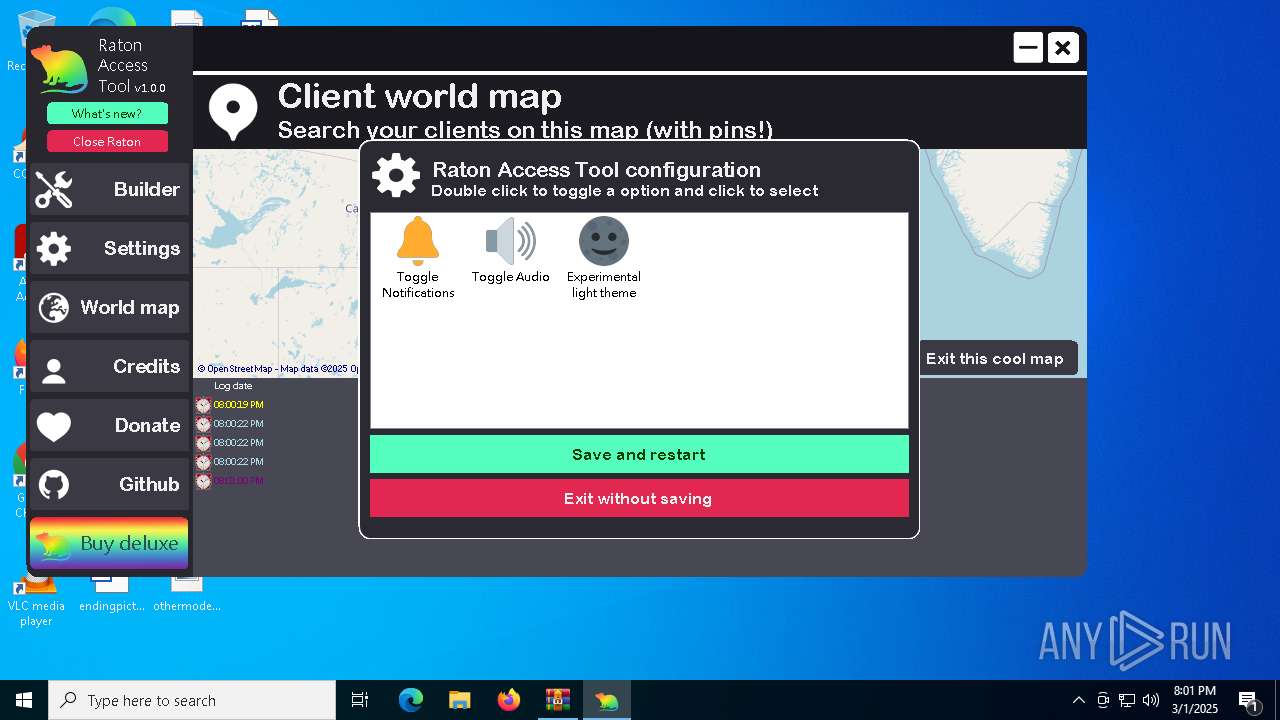Click Exit without saving button
Viewport: 1280px width, 720px height.
click(x=639, y=498)
